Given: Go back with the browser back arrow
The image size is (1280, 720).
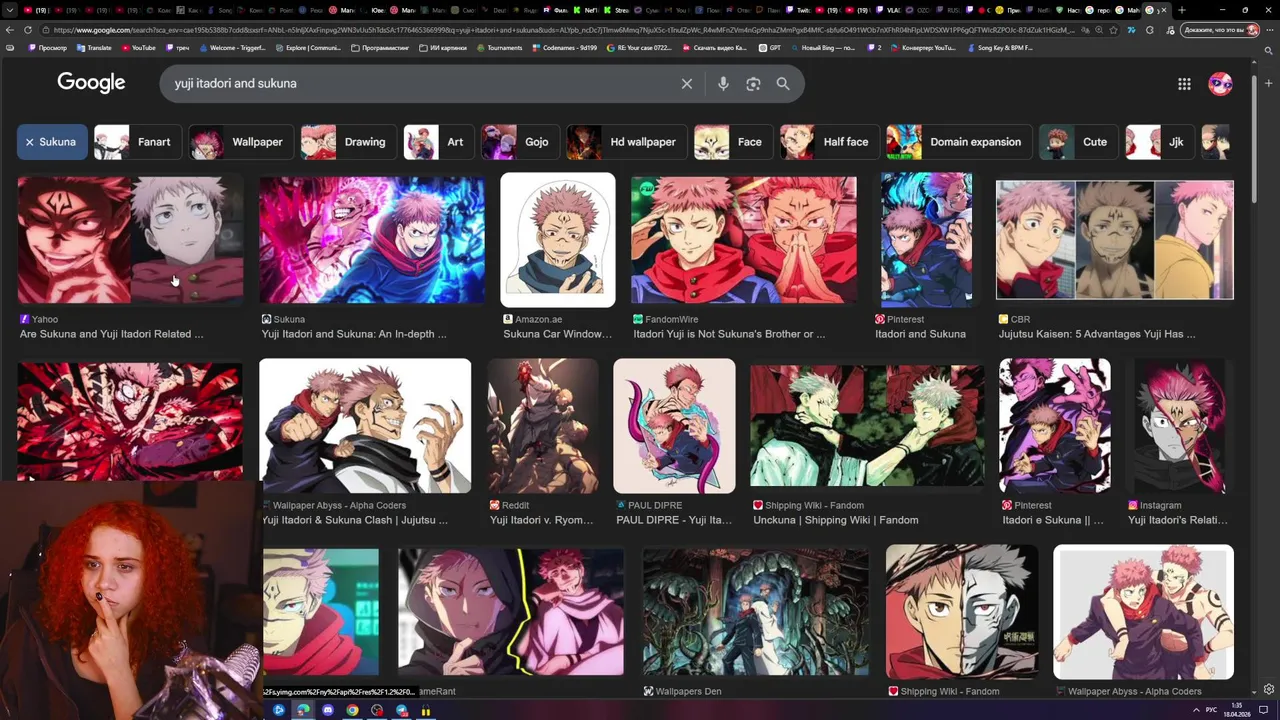Looking at the screenshot, I should pos(9,30).
